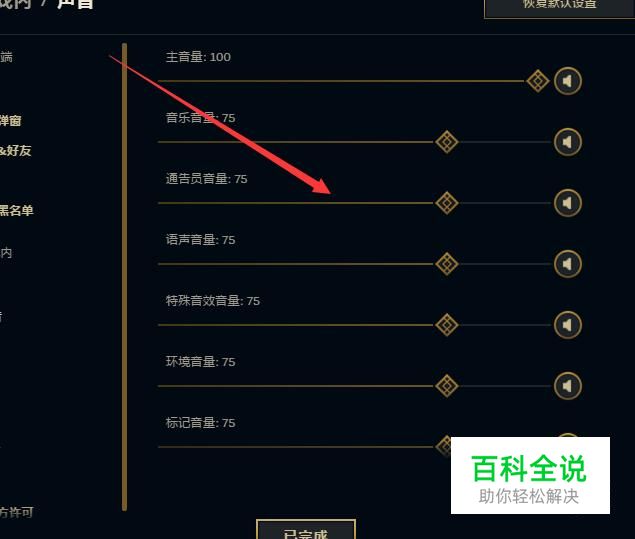
Task: Click the Done (已完成) button
Action: coord(306,530)
